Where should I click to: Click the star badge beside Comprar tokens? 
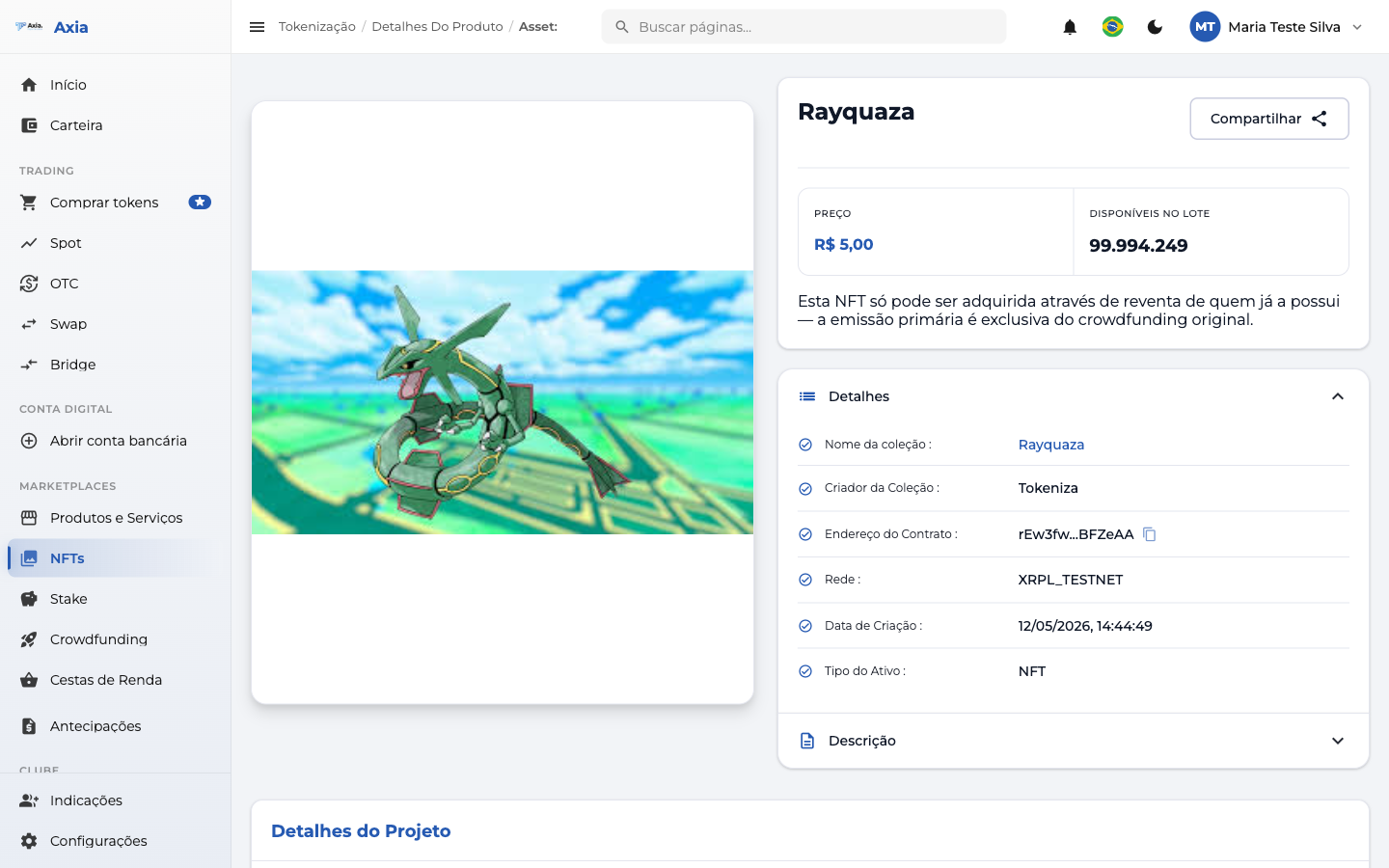tap(200, 203)
